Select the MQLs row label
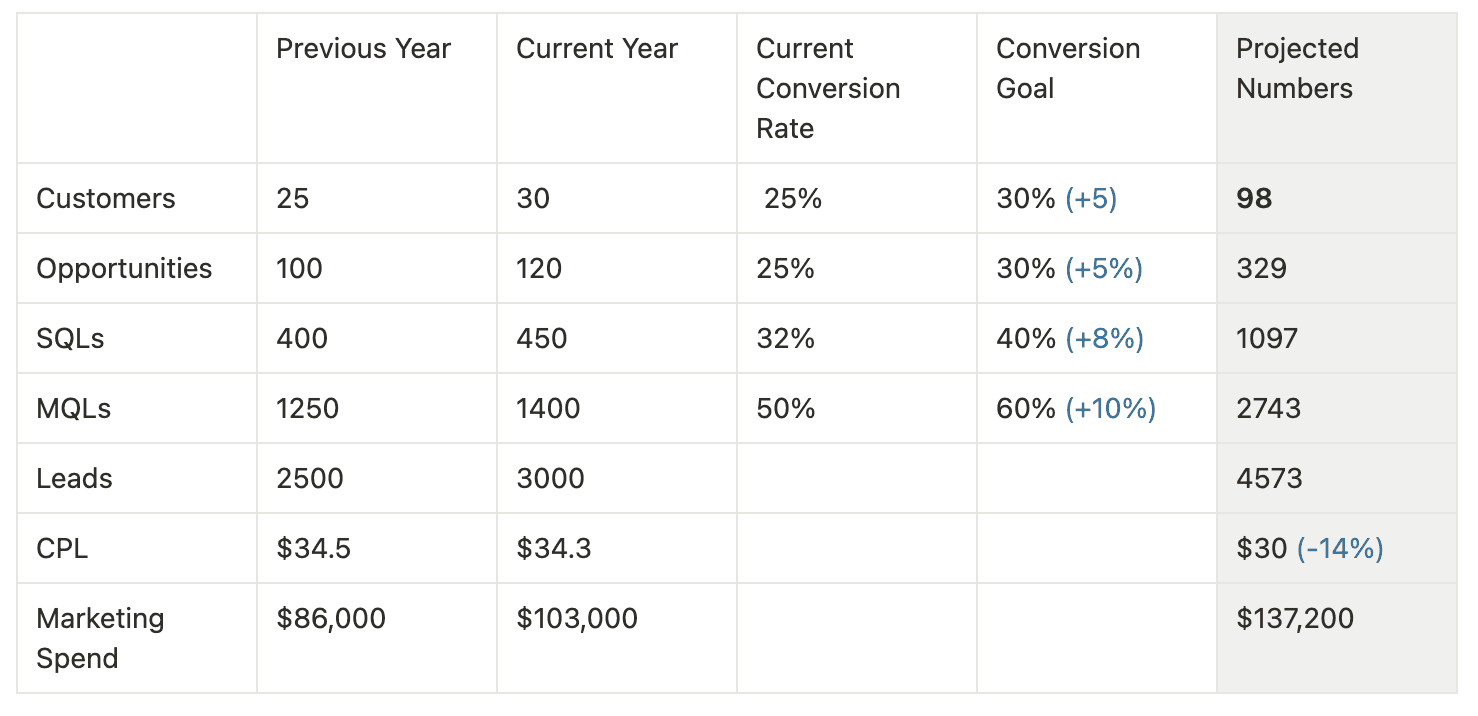The width and height of the screenshot is (1478, 716). pos(73,409)
